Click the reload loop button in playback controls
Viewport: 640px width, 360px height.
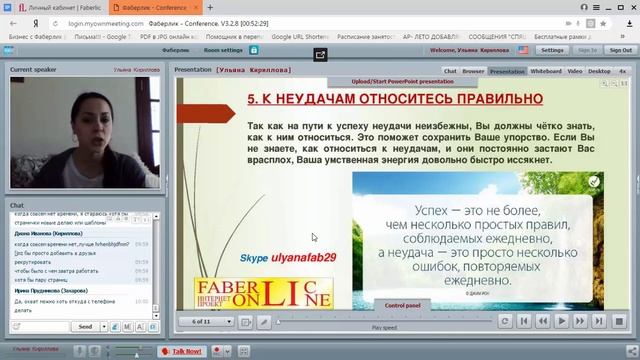pyautogui.click(x=505, y=321)
